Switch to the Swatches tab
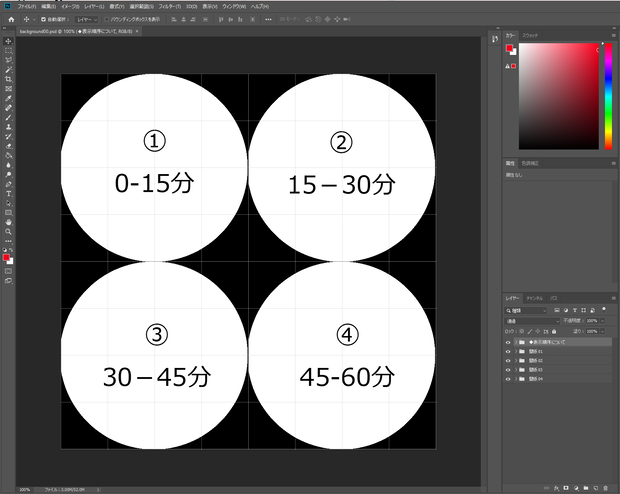Viewport: 620px width, 494px height. point(530,36)
